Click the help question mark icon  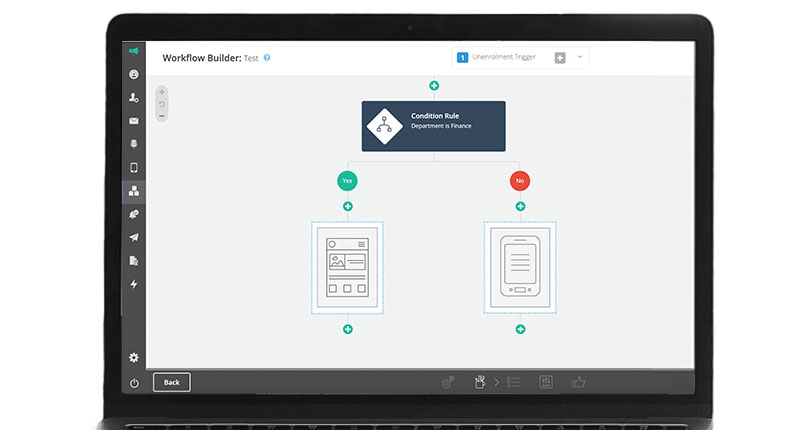[x=267, y=58]
